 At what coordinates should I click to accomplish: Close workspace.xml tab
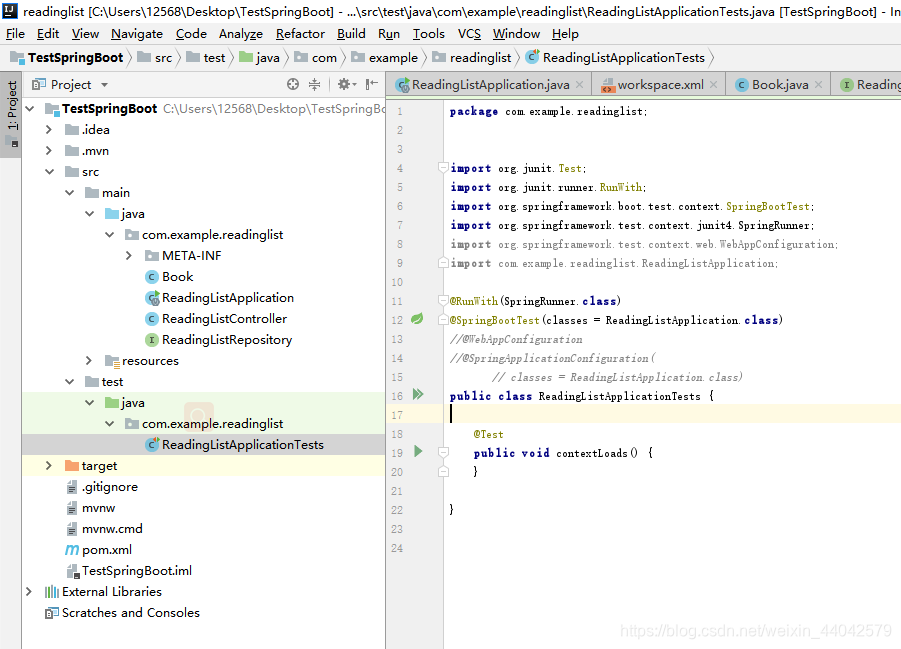coord(713,85)
